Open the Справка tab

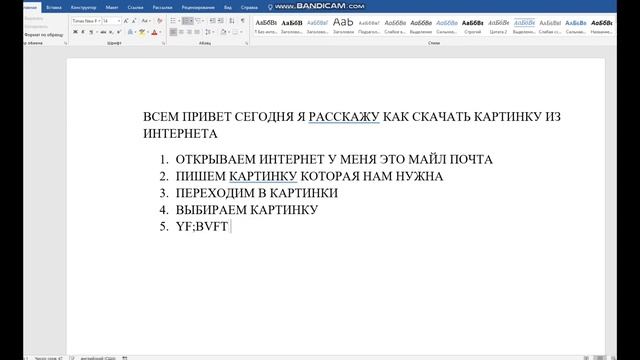249,7
